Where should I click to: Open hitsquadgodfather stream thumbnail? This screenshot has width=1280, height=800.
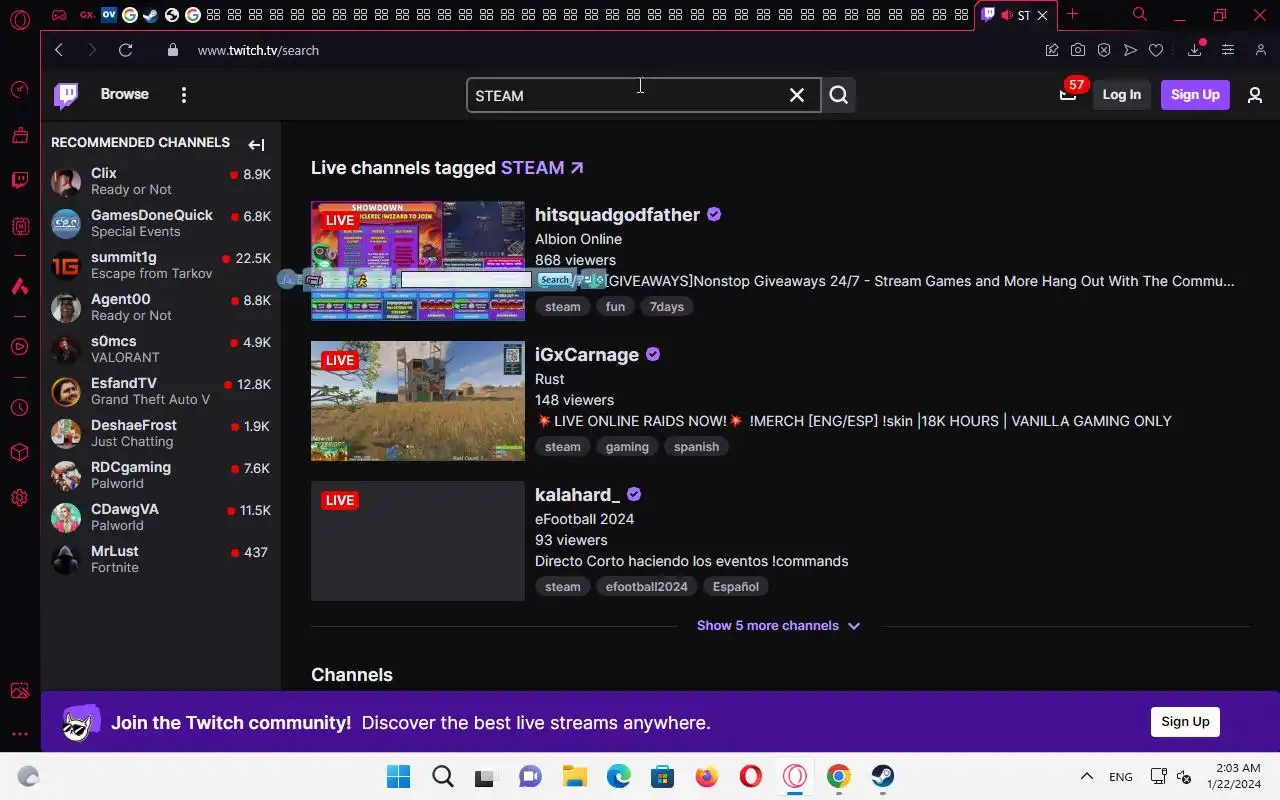tap(417, 260)
